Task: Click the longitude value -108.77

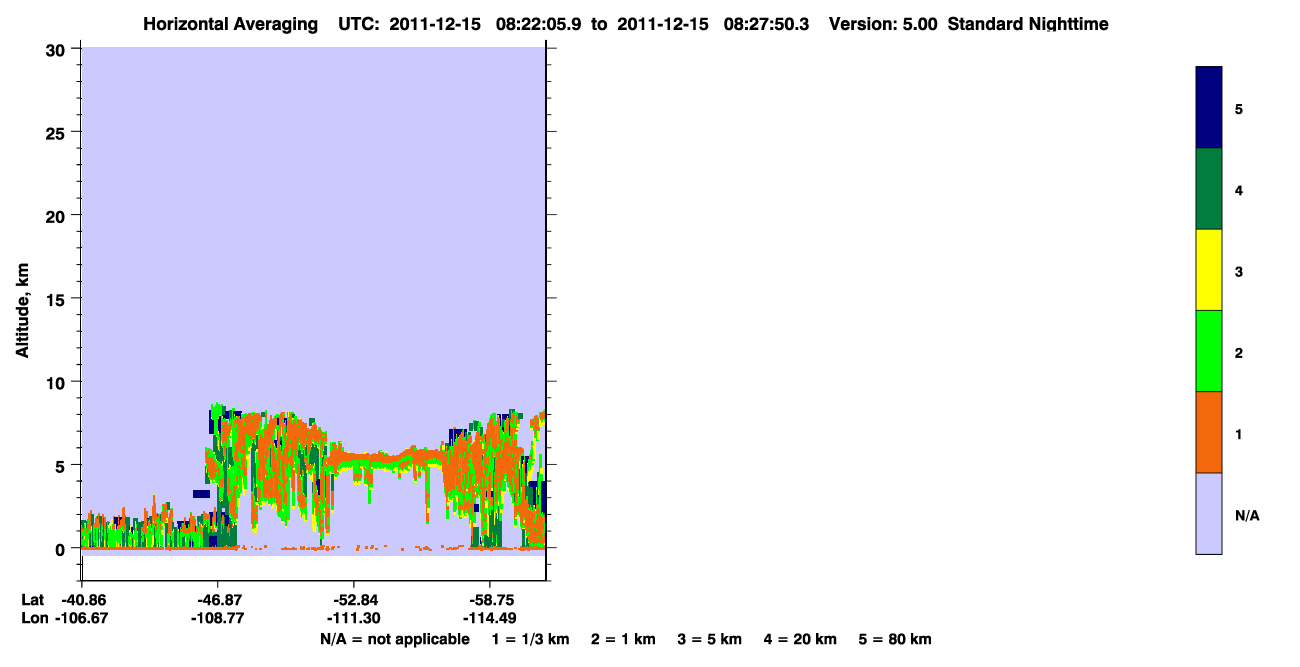Action: (x=218, y=618)
